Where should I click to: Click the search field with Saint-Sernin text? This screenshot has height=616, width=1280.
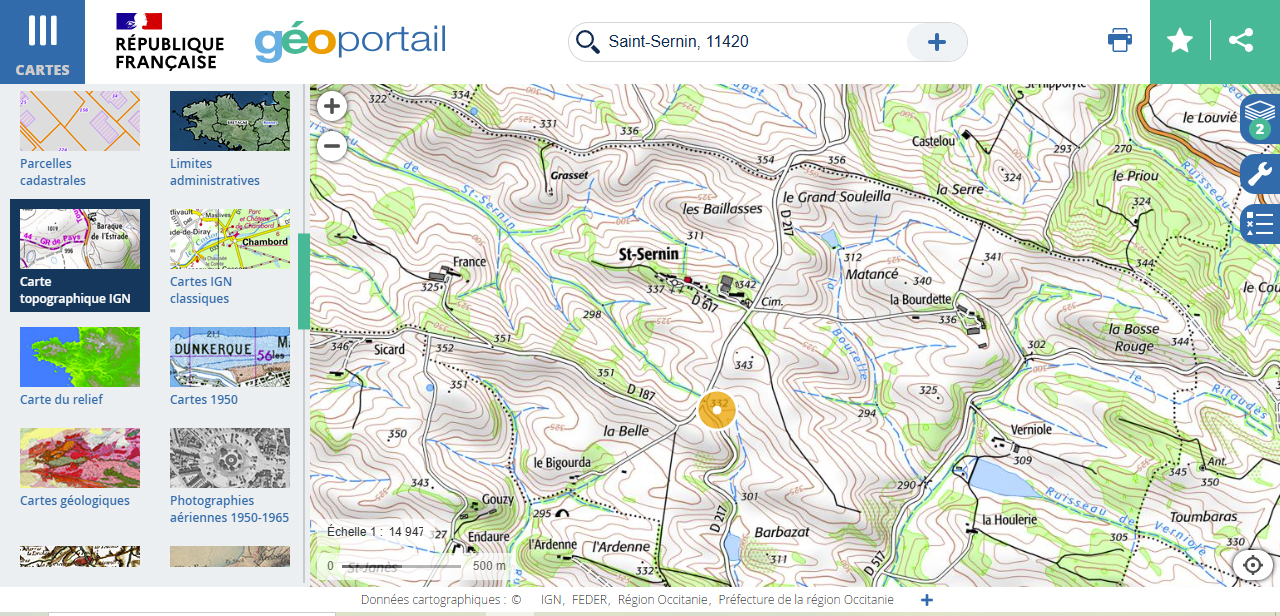click(x=755, y=42)
